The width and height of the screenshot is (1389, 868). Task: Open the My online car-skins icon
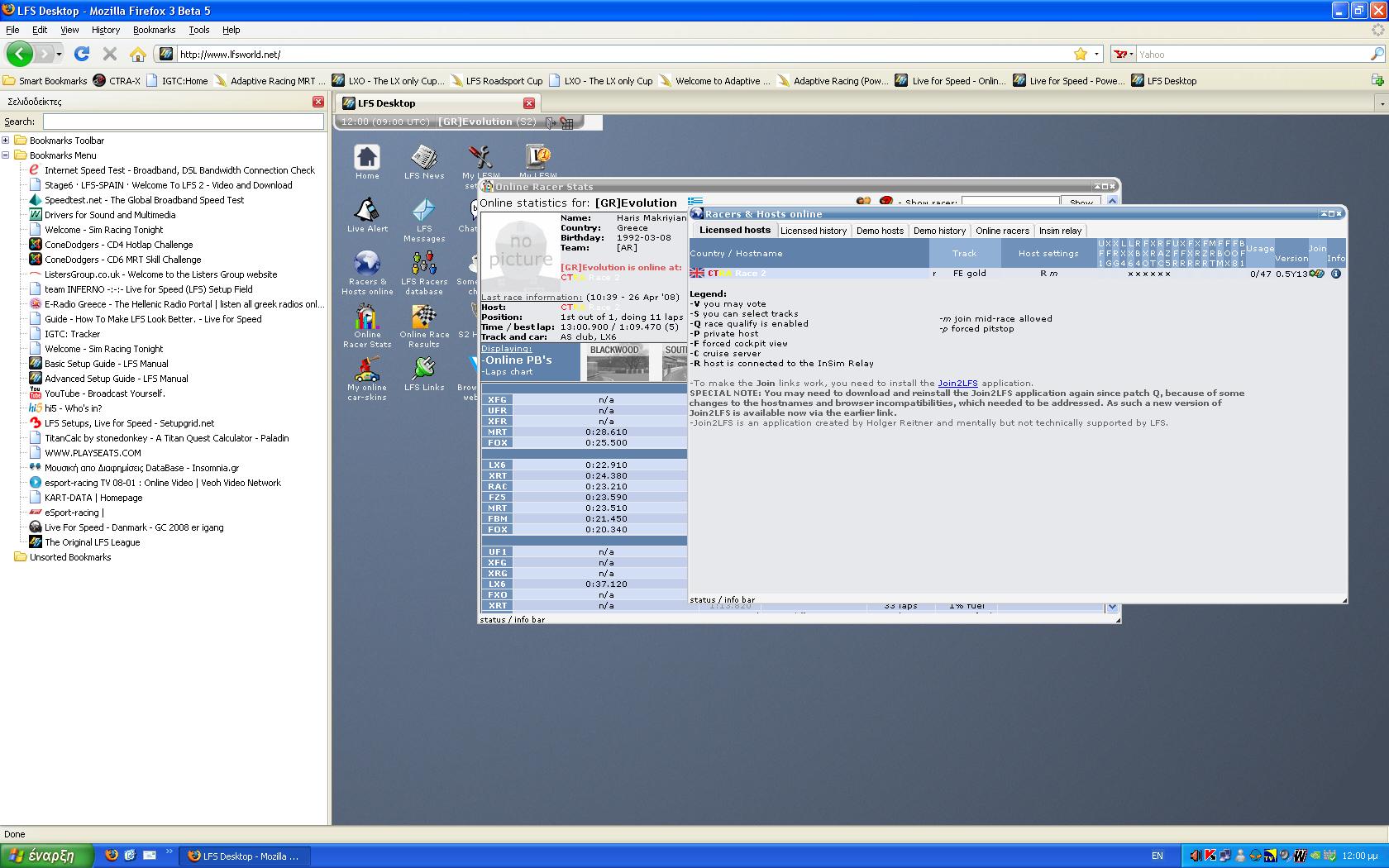click(x=367, y=369)
